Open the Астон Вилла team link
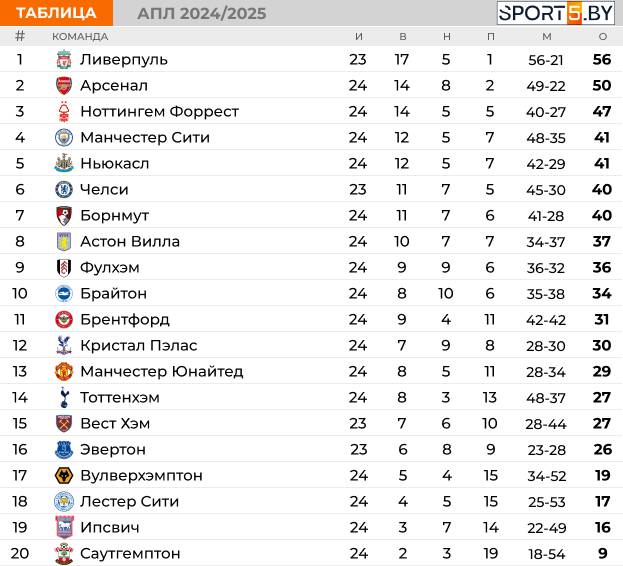623x566 pixels. coord(130,241)
